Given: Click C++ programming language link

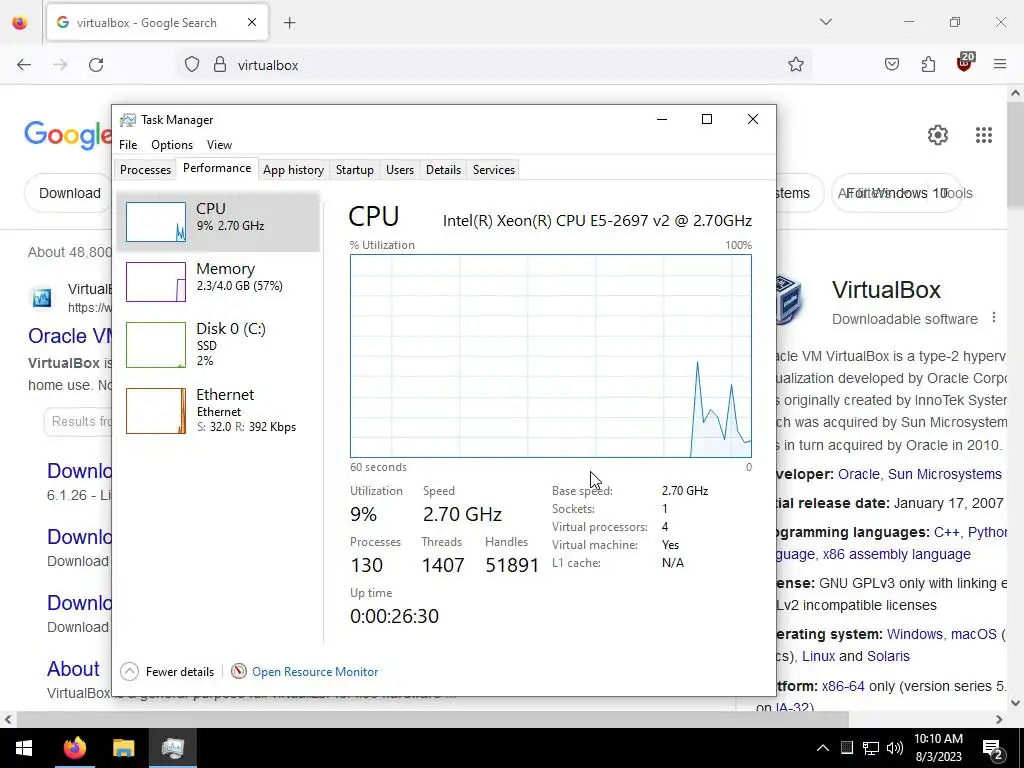Looking at the screenshot, I should [946, 533].
